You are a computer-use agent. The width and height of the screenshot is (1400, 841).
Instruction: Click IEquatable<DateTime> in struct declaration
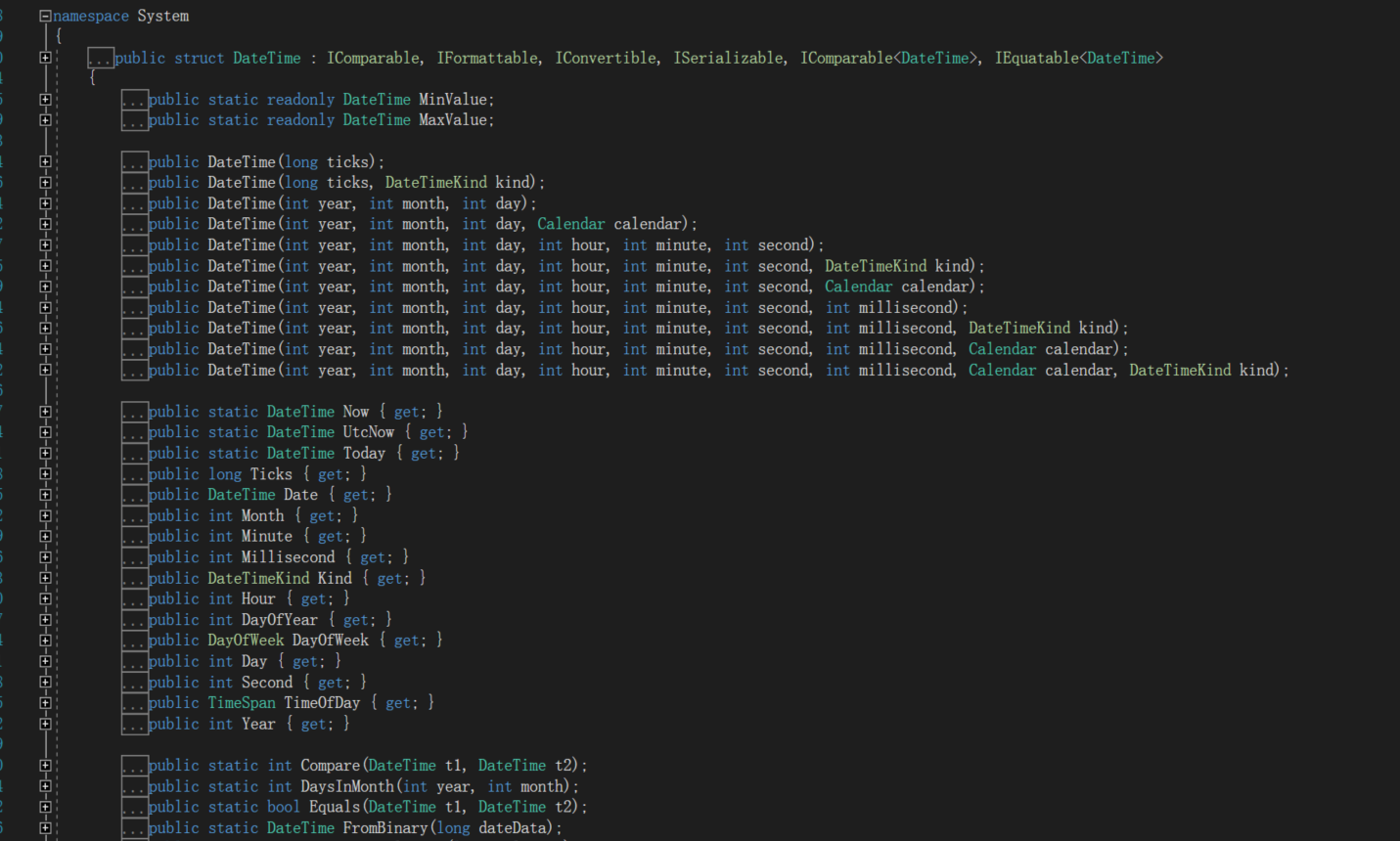point(1079,58)
